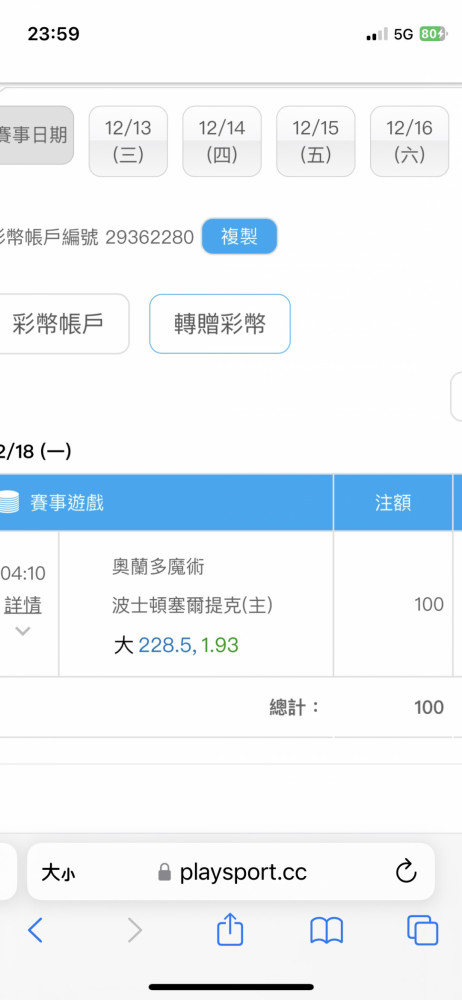Open the 大小 text size menu

click(58, 872)
